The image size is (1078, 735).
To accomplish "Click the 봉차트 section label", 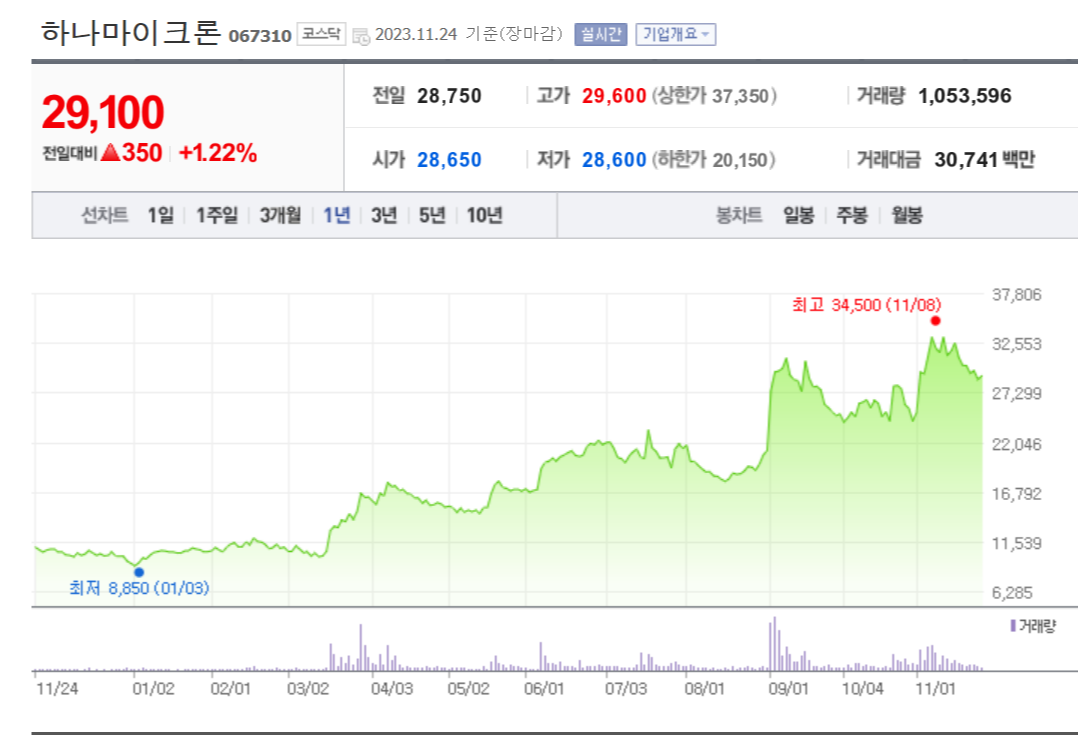I will tap(739, 216).
